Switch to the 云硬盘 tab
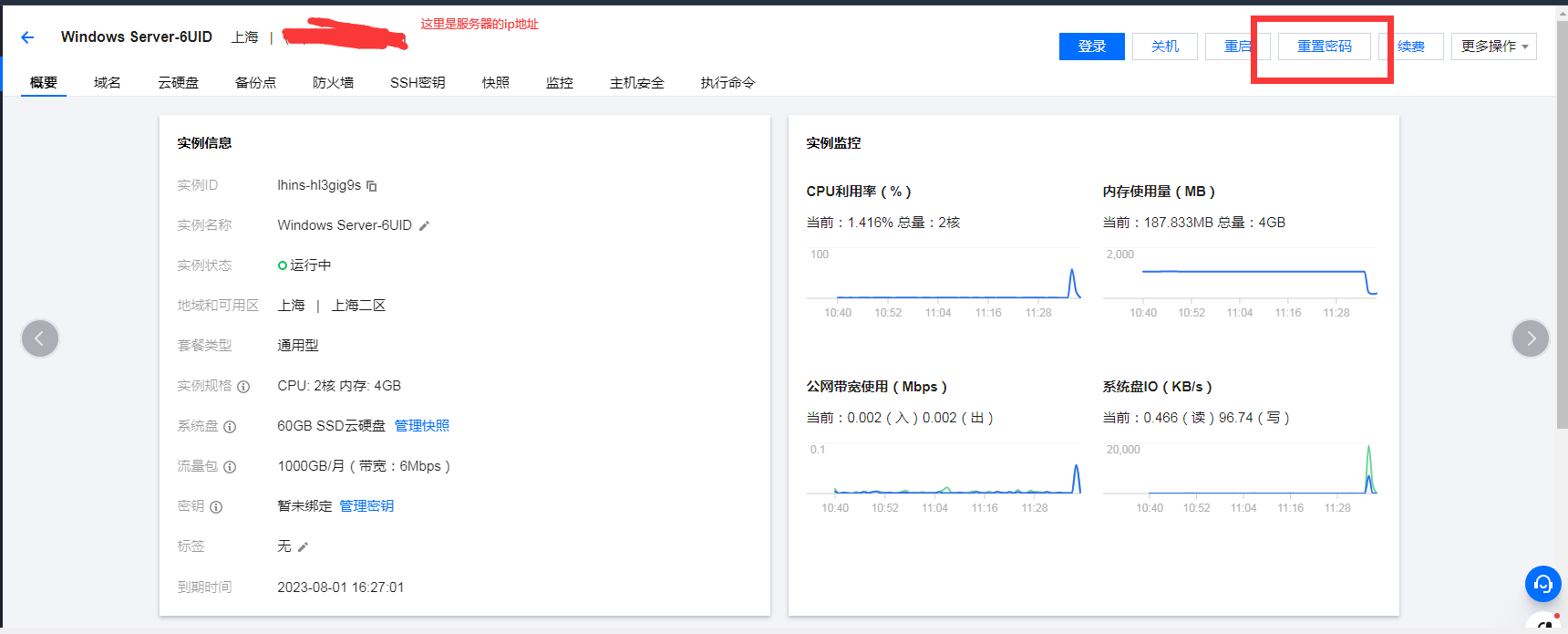This screenshot has width=1568, height=634. click(x=178, y=83)
